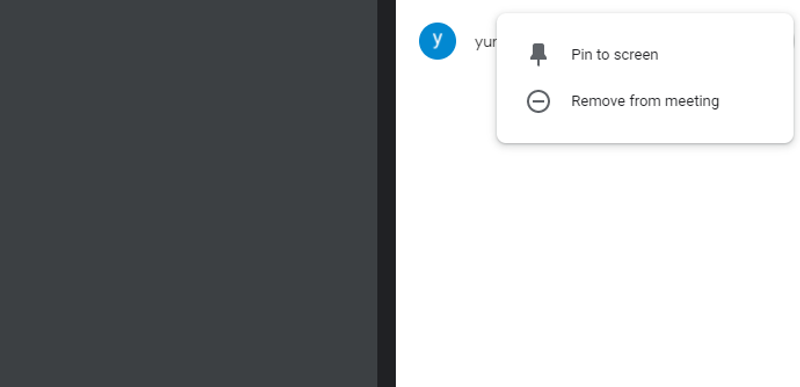800x387 pixels.
Task: Dismiss the popup by clicking the video area
Action: (x=188, y=193)
